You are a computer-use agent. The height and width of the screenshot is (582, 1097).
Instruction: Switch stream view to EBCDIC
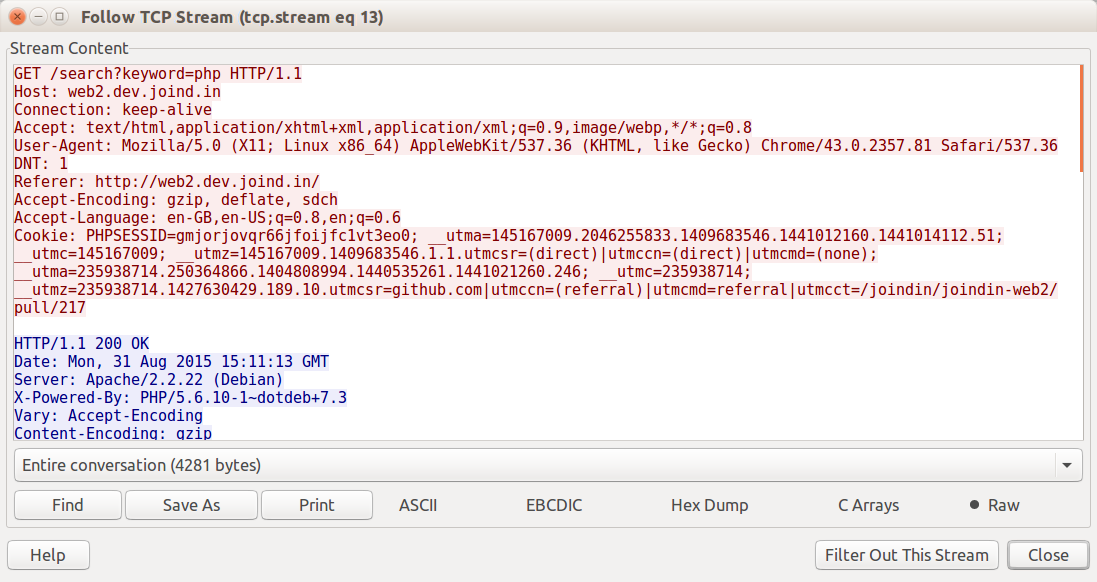point(553,505)
